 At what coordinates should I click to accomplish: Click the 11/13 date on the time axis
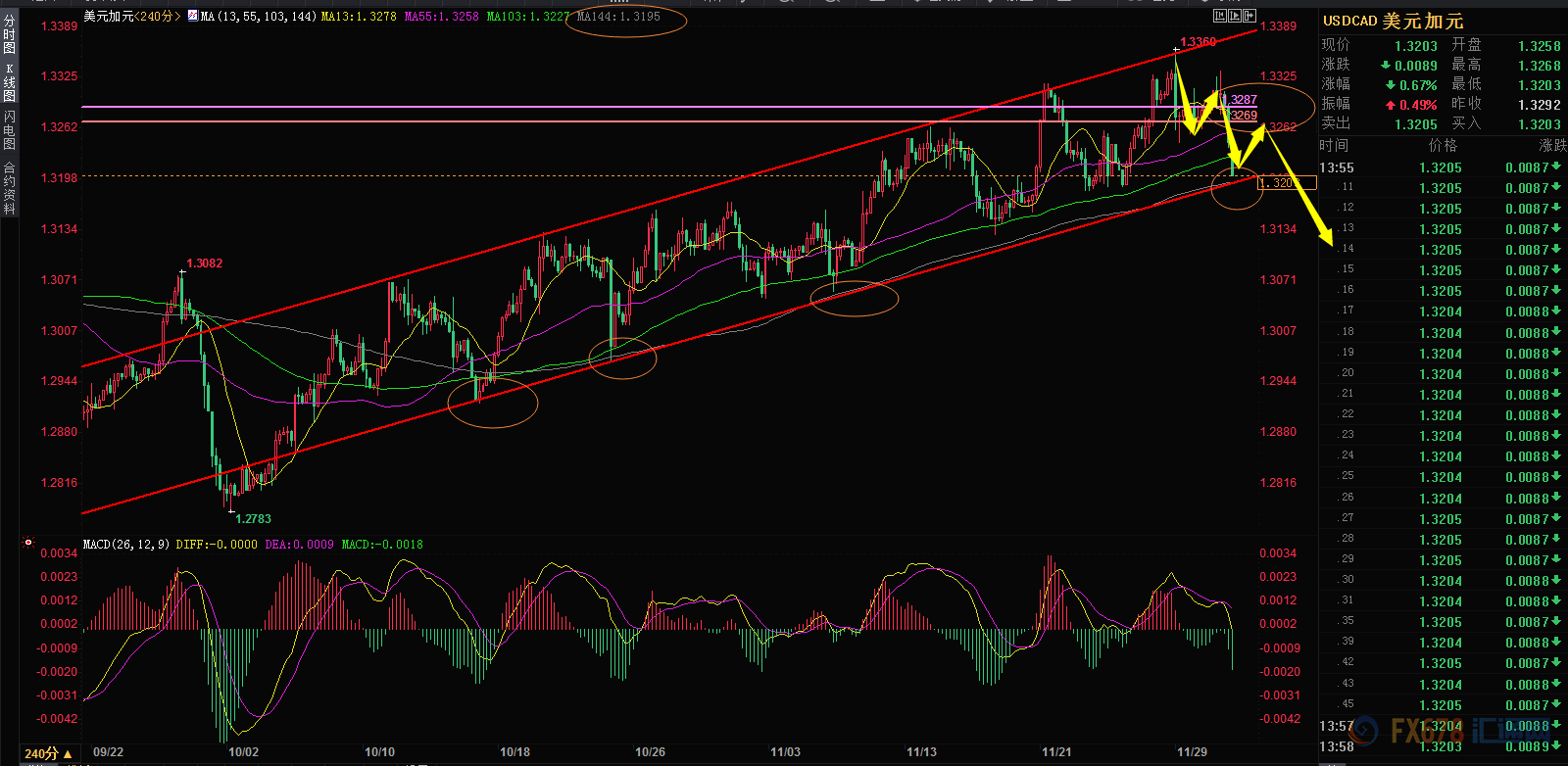coord(921,752)
